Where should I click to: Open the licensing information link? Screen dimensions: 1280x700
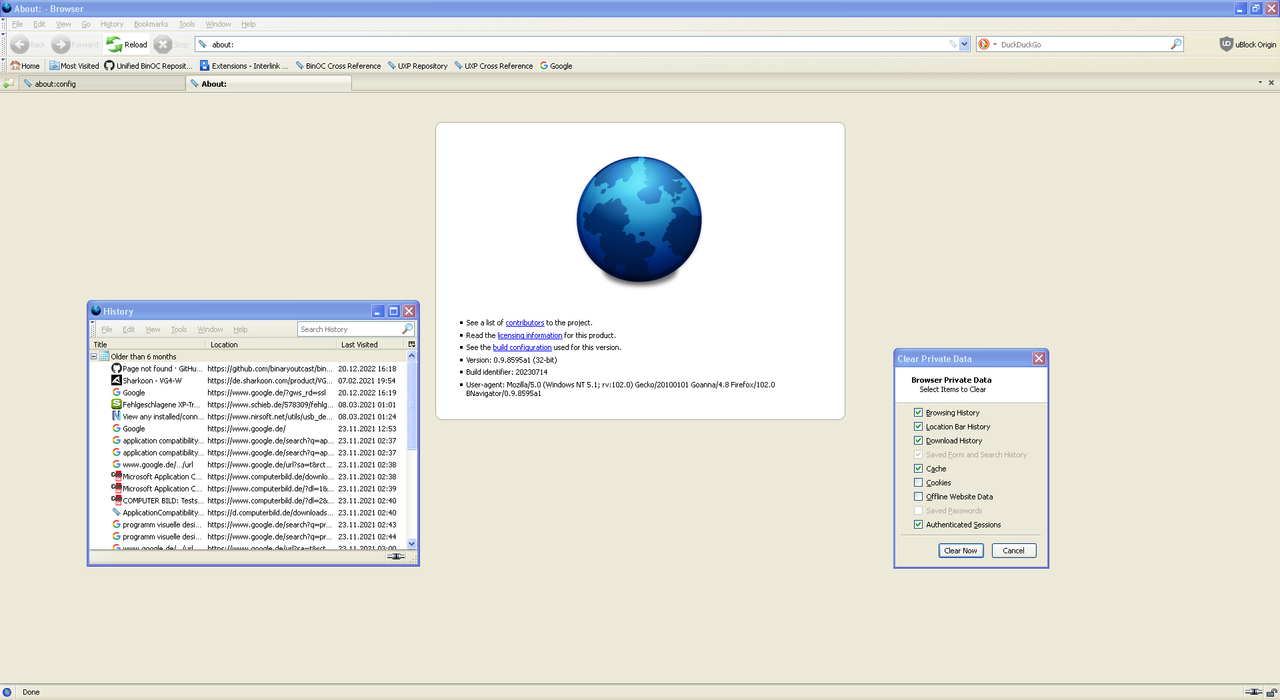(x=530, y=335)
